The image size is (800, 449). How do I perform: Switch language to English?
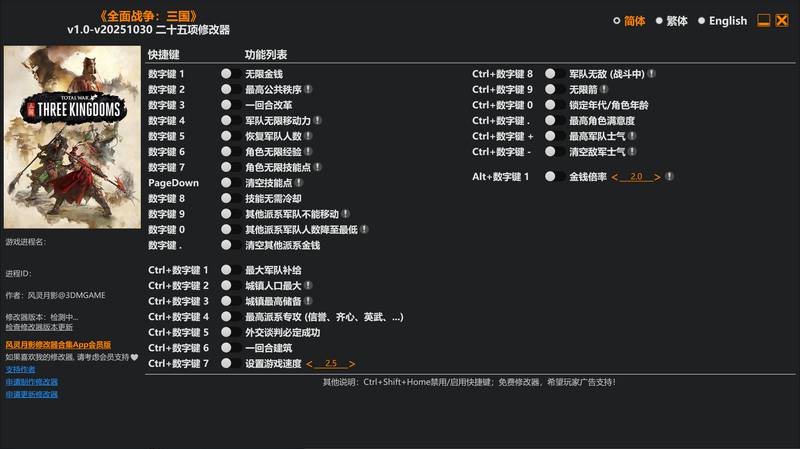pyautogui.click(x=702, y=21)
